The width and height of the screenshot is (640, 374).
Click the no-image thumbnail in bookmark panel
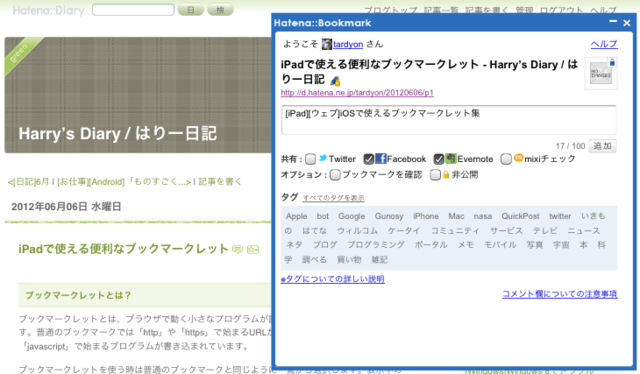tap(601, 73)
